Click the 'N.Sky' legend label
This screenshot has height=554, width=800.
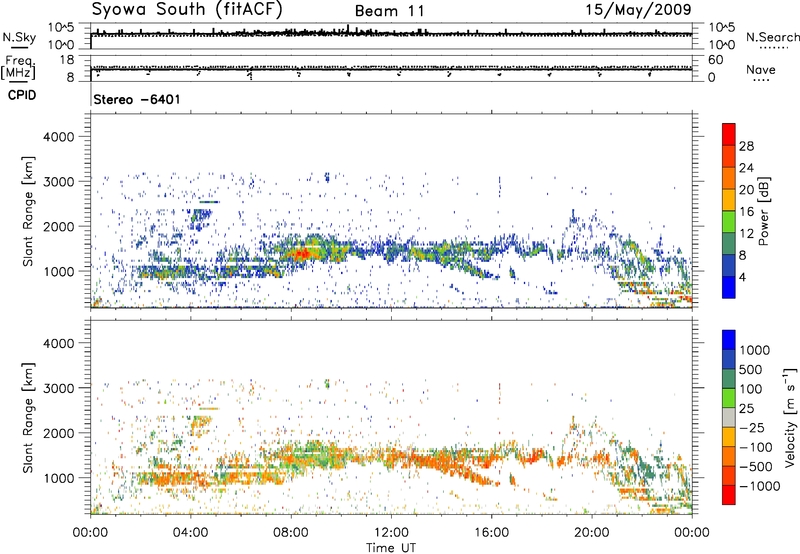pos(19,37)
